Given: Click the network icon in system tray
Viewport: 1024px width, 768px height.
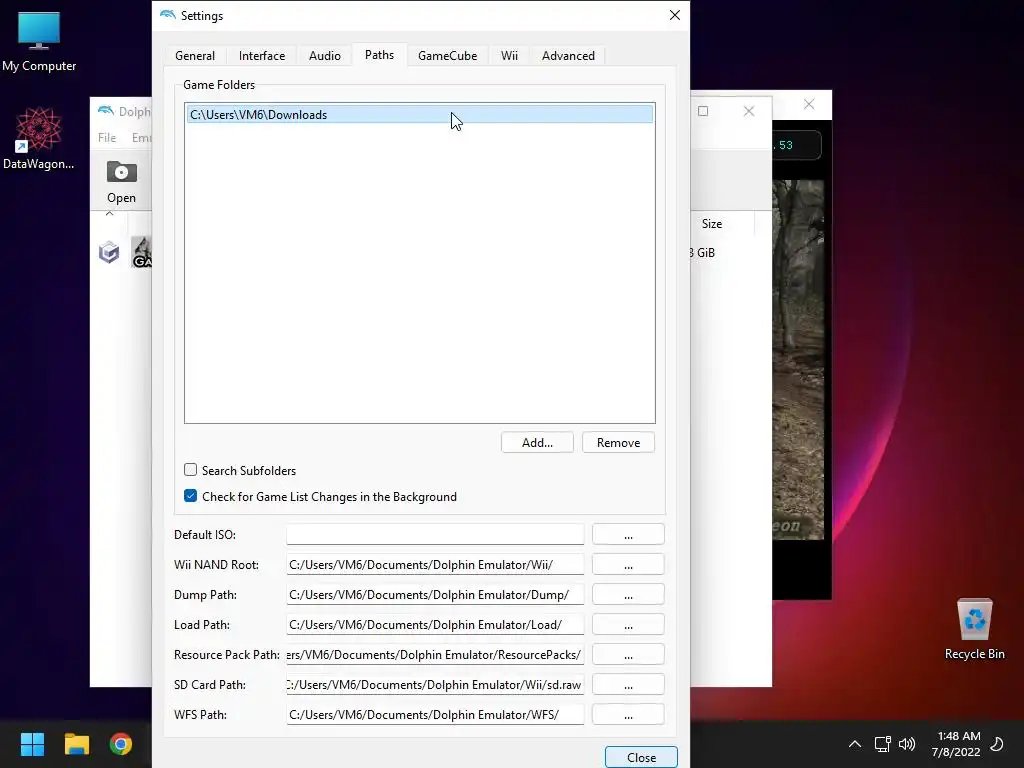Looking at the screenshot, I should [882, 744].
